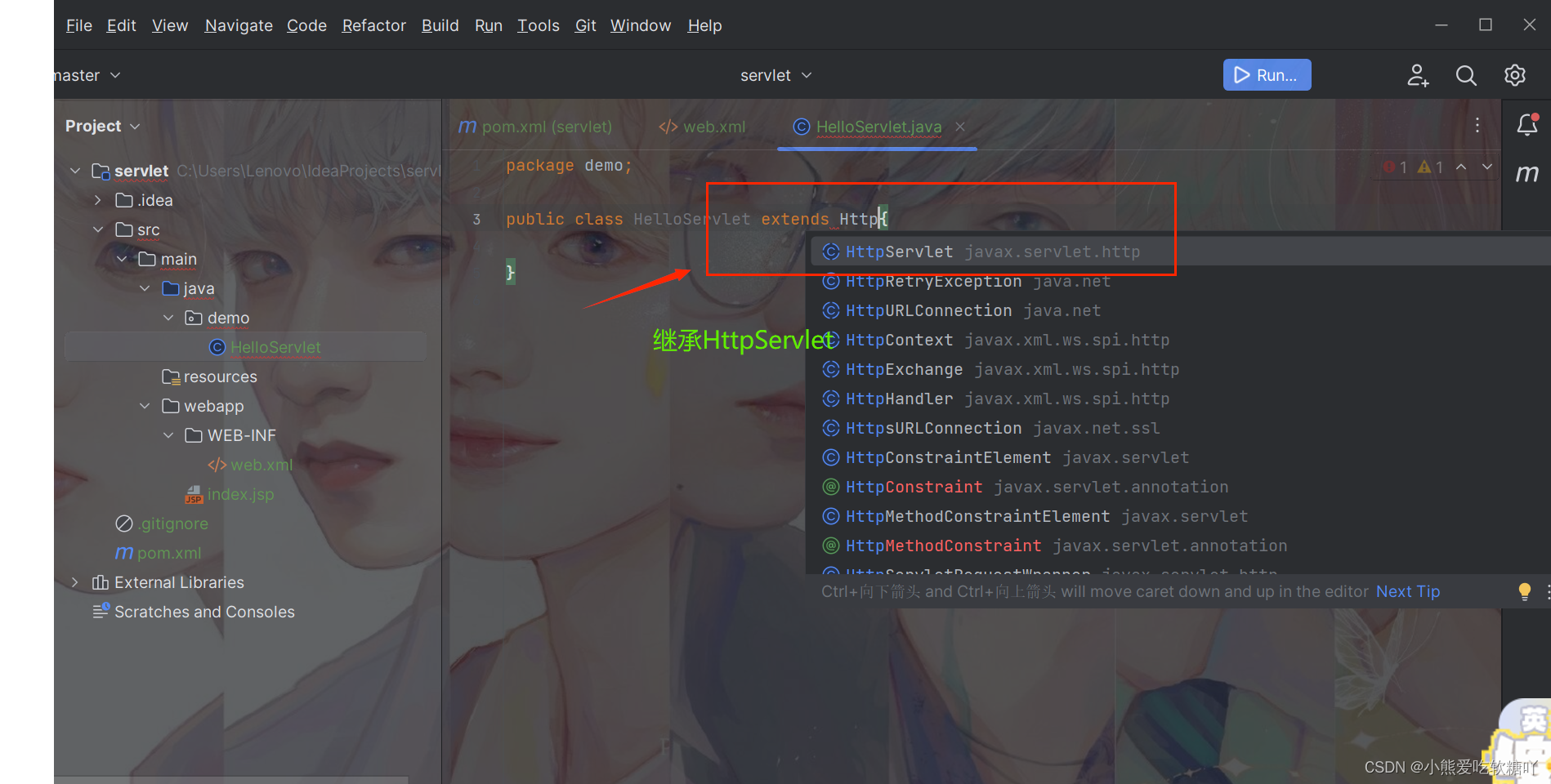Click the Run... button
The height and width of the screenshot is (784, 1551).
point(1267,75)
